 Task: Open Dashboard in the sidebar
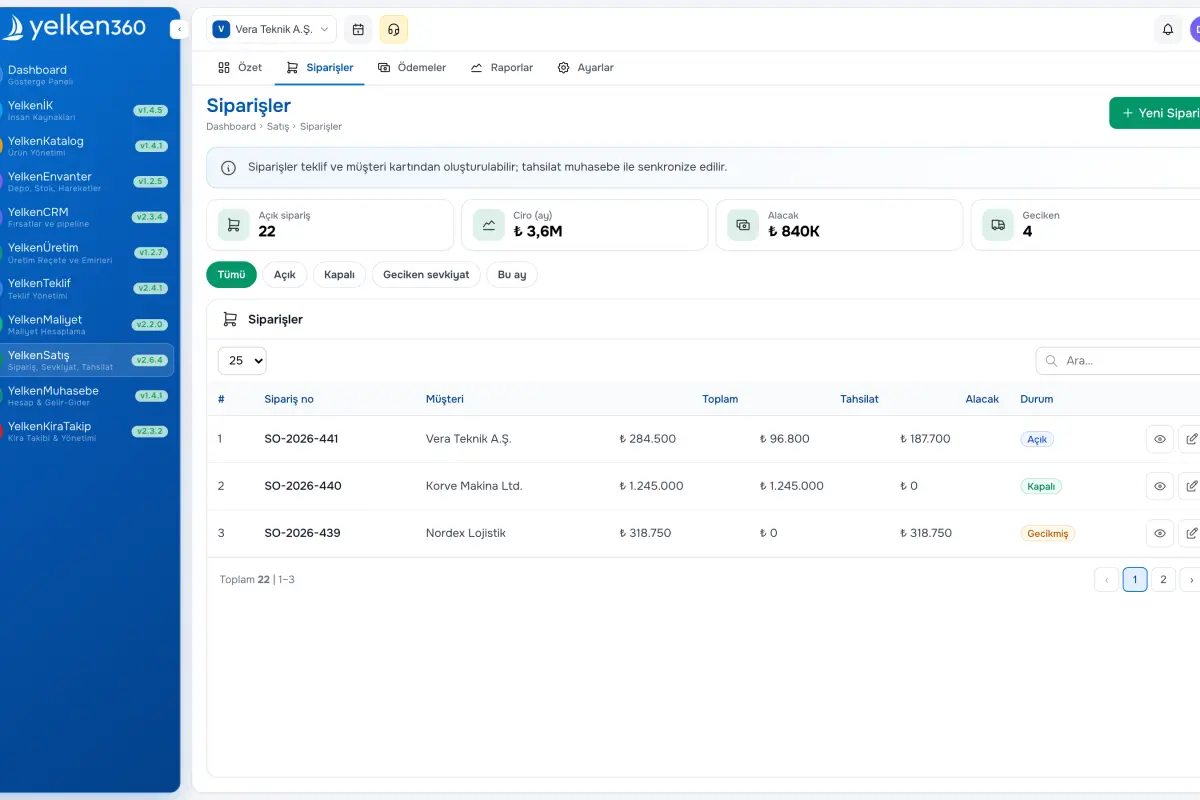[87, 74]
